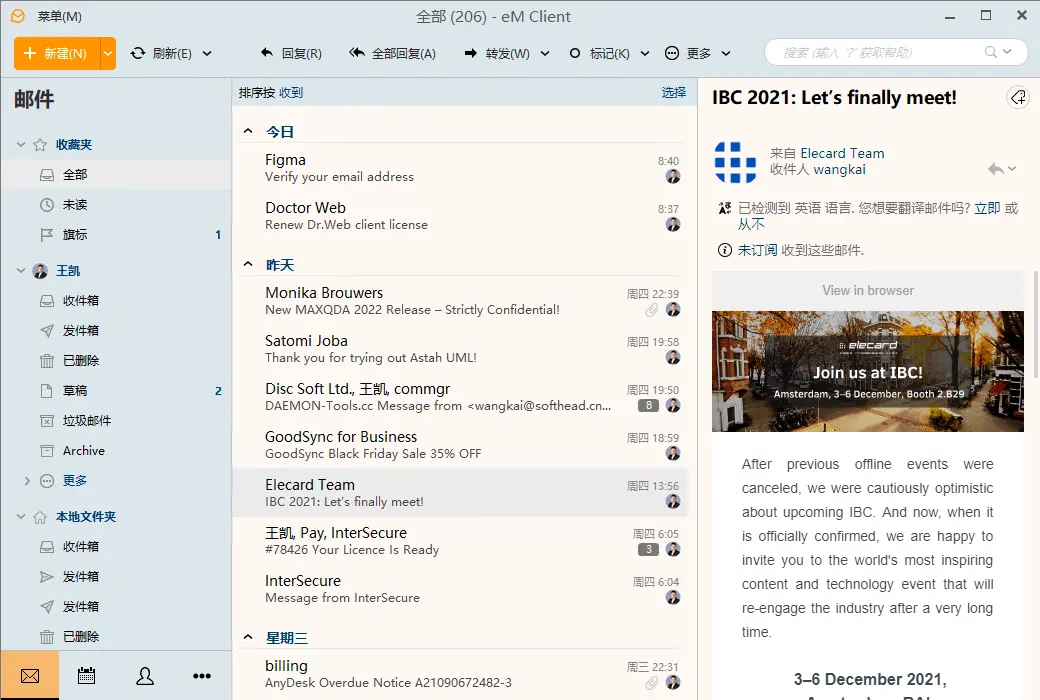Open the 旗标 flagged folder
1040x700 pixels.
(116, 235)
